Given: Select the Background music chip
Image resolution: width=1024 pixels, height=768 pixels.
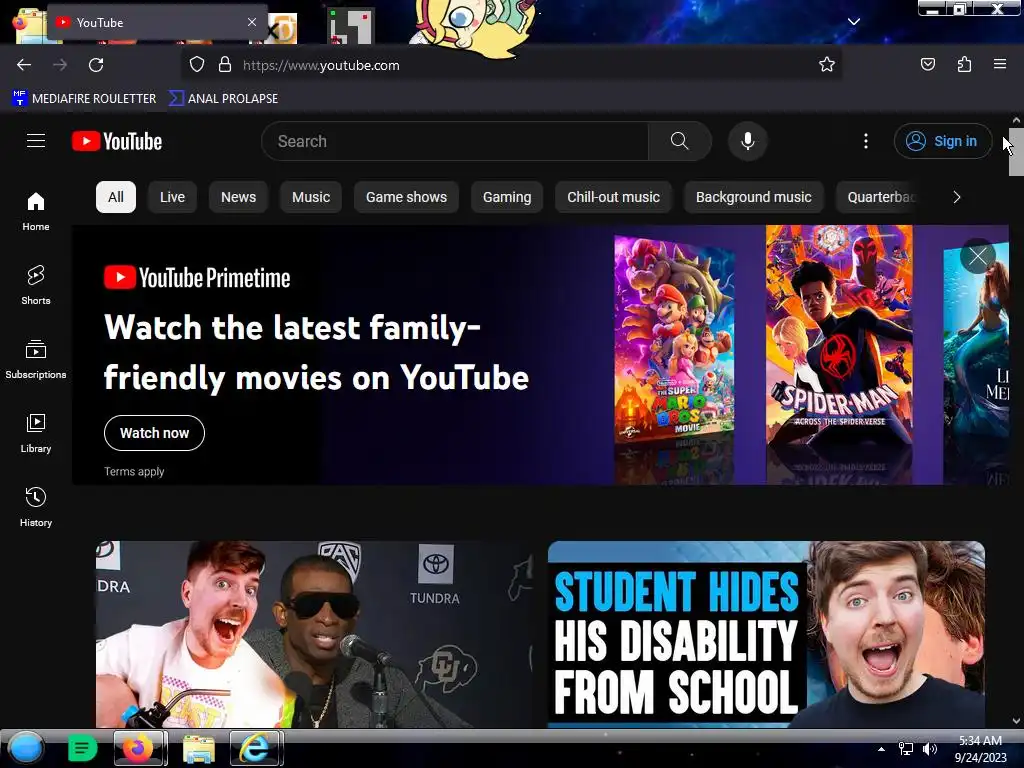Looking at the screenshot, I should (754, 197).
